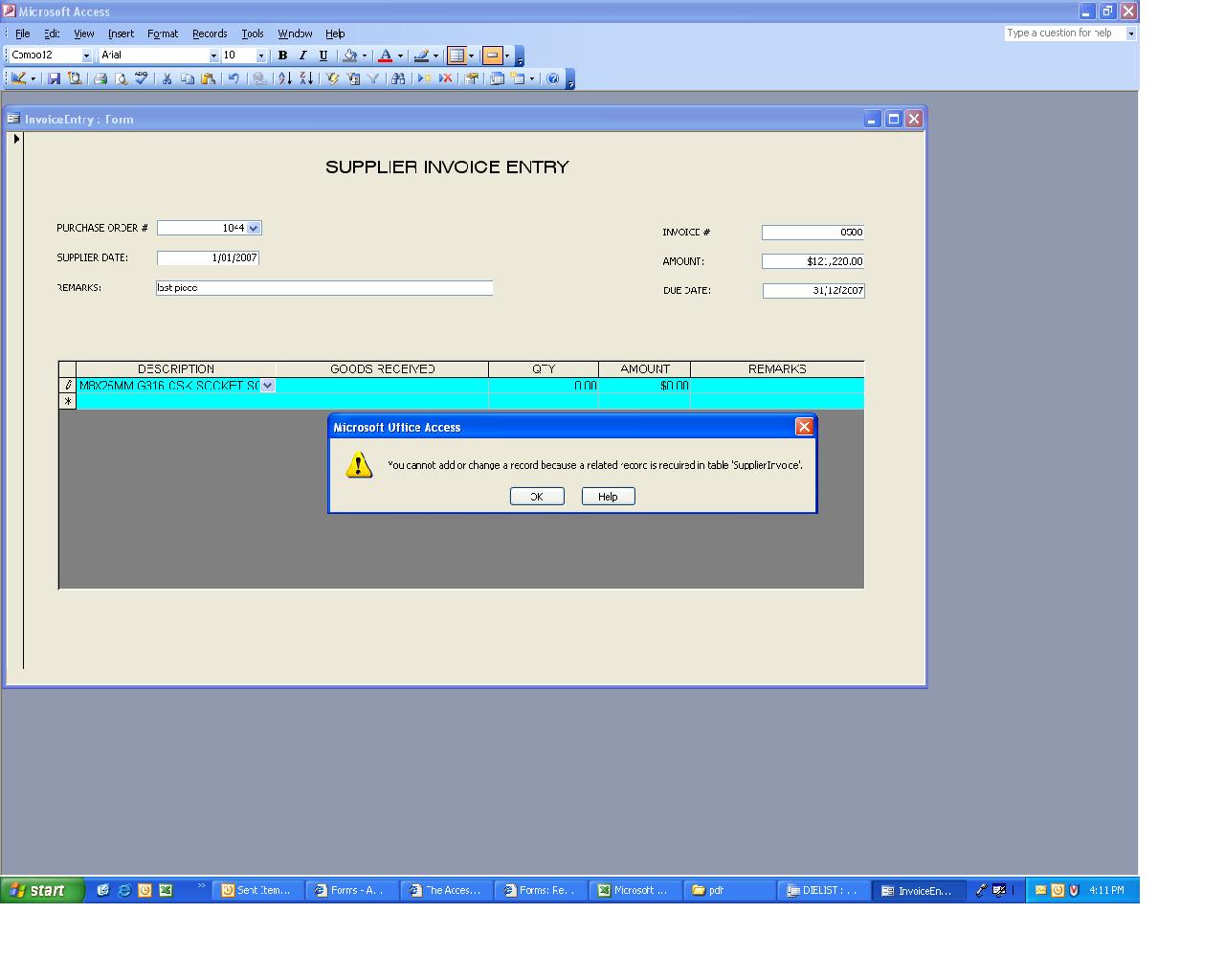1225x980 pixels.
Task: Open the Arial font name dropdown
Action: pyautogui.click(x=213, y=56)
